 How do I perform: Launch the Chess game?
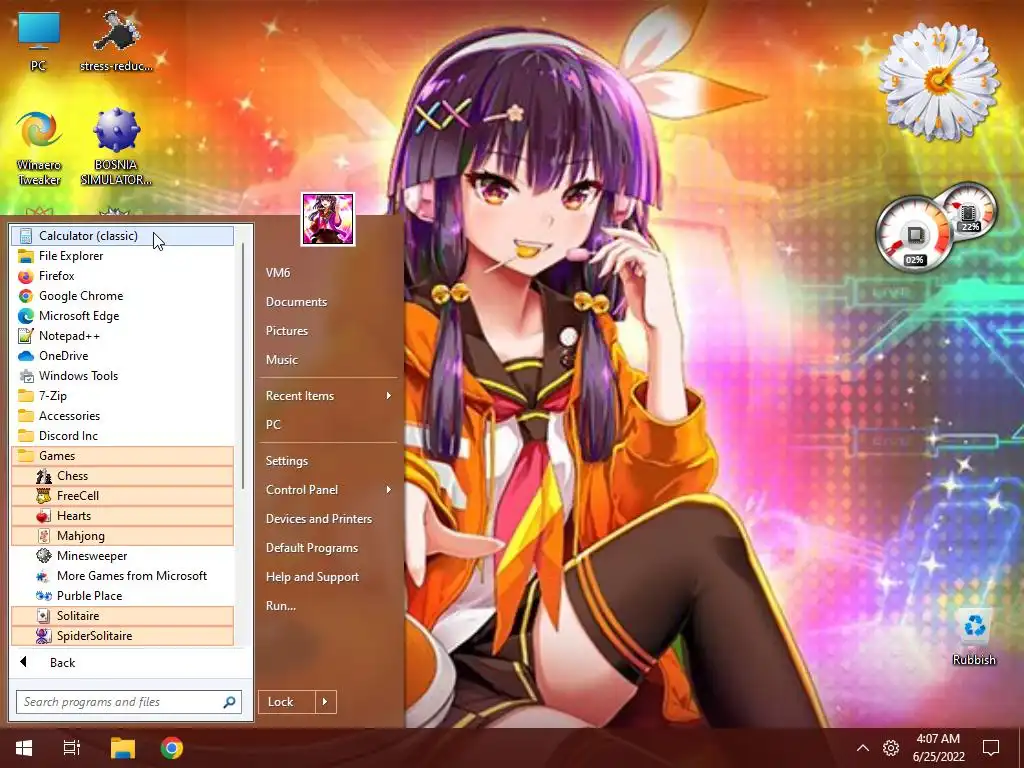pyautogui.click(x=122, y=476)
